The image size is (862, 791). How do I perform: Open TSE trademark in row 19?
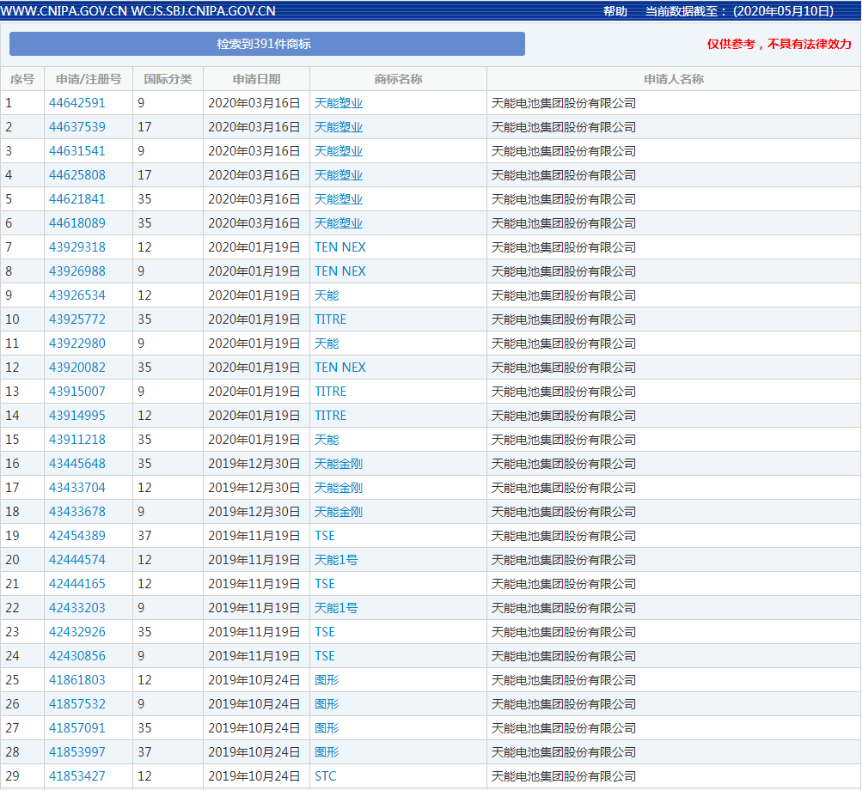tap(324, 535)
